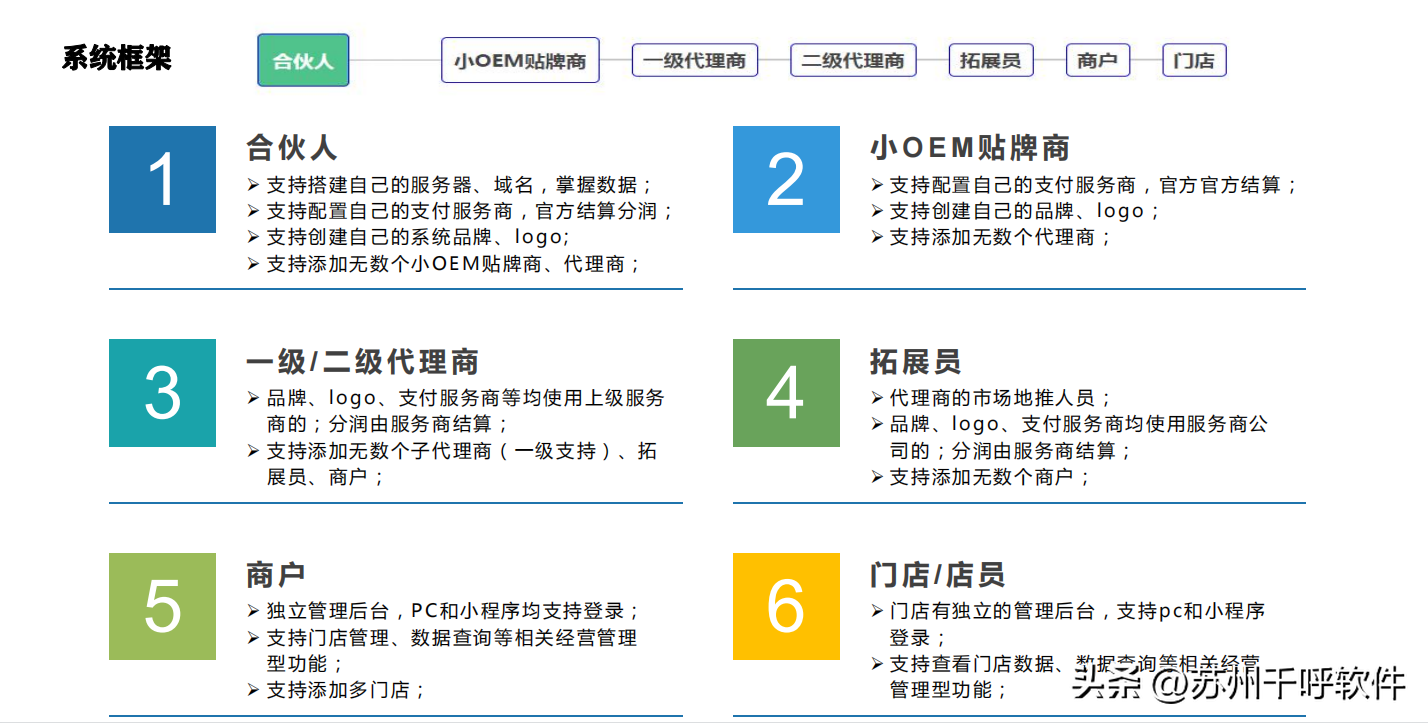Click the light blue number 2 tile
Viewport: 1428px width, 723px height.
coord(786,179)
